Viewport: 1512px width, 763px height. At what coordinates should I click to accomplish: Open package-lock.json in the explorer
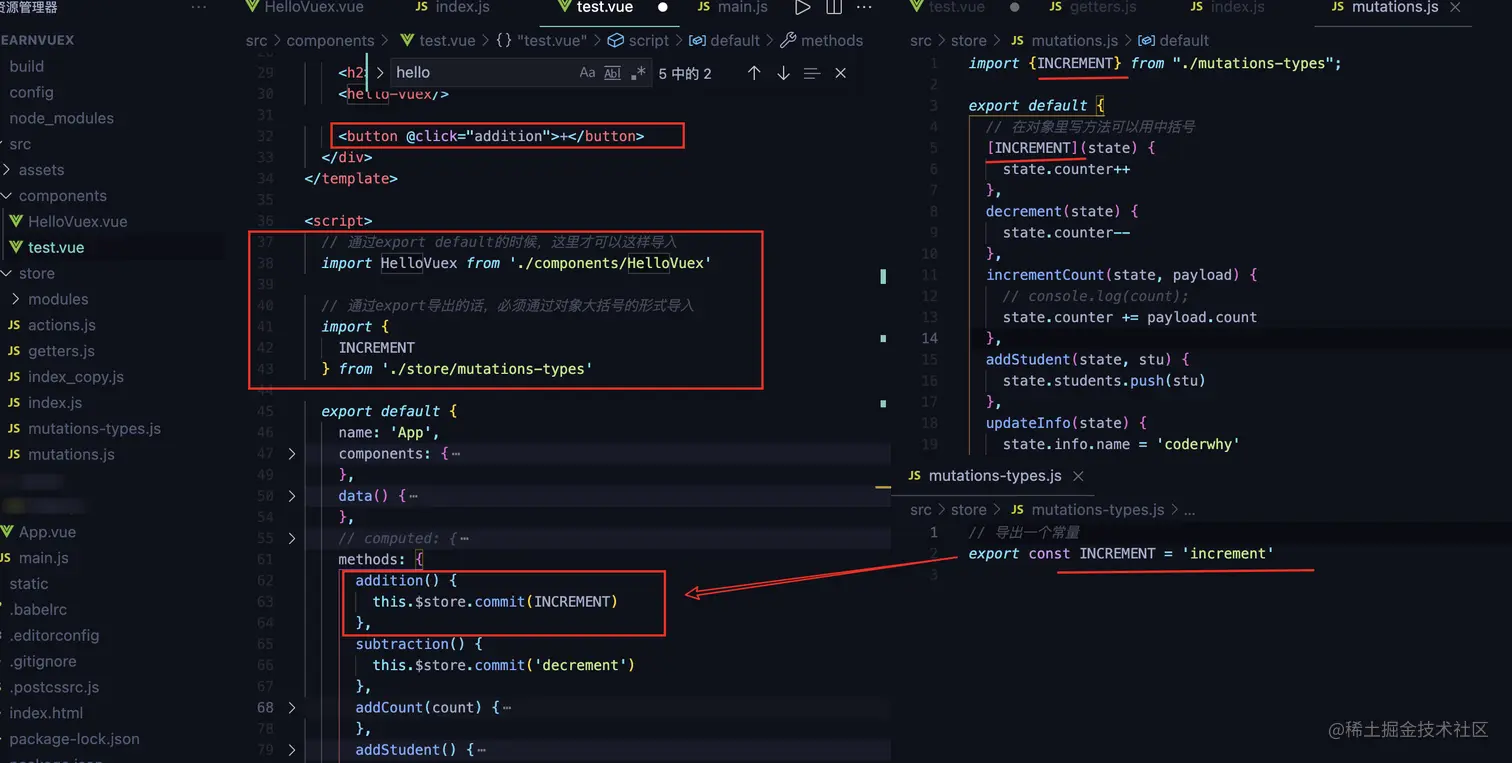(x=74, y=739)
